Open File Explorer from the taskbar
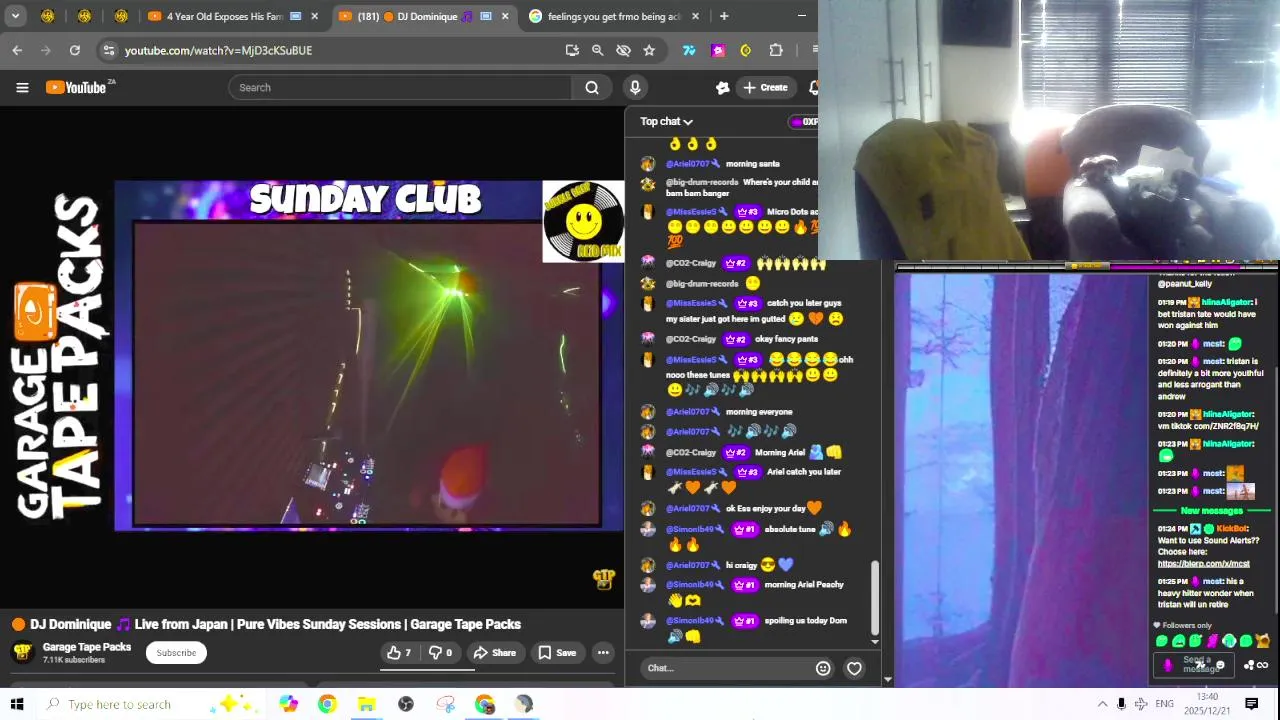This screenshot has height=720, width=1280. (x=366, y=704)
